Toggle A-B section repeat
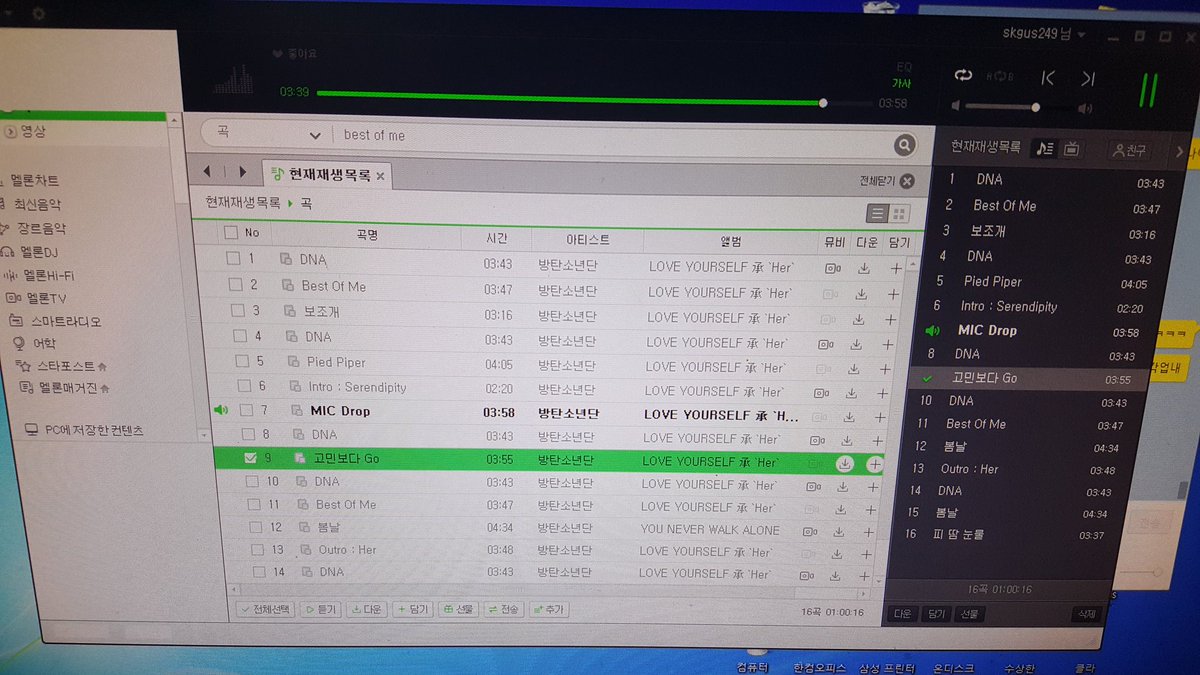This screenshot has width=1200, height=675. click(x=1001, y=77)
